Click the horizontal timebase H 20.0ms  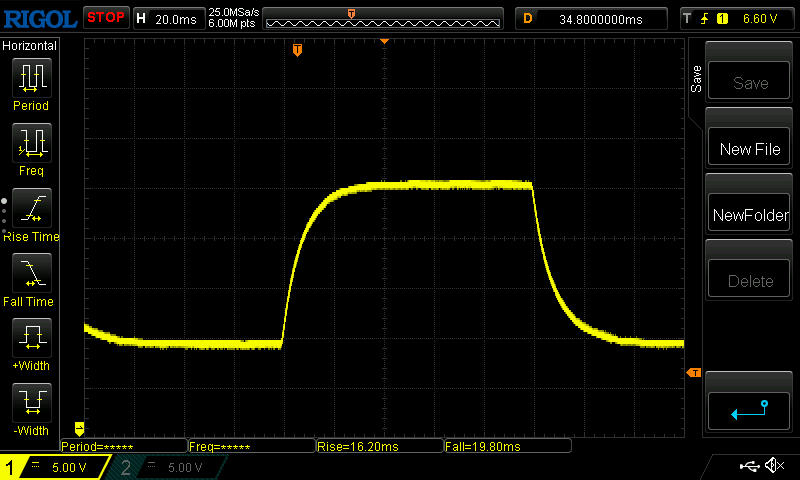168,19
